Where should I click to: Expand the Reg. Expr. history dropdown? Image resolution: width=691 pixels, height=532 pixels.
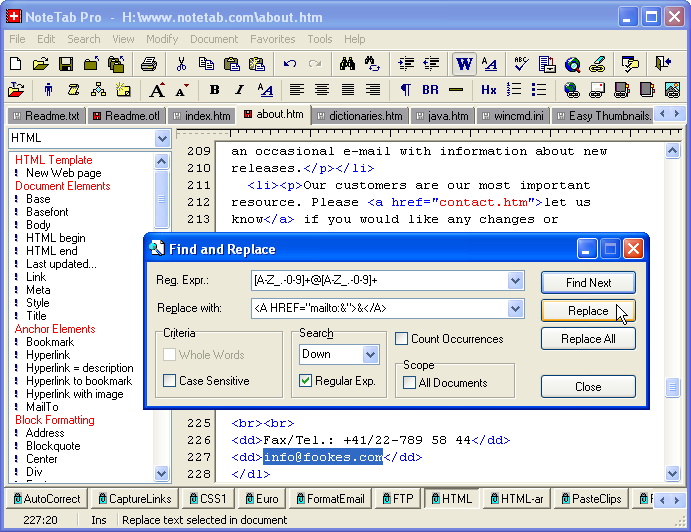pos(515,281)
